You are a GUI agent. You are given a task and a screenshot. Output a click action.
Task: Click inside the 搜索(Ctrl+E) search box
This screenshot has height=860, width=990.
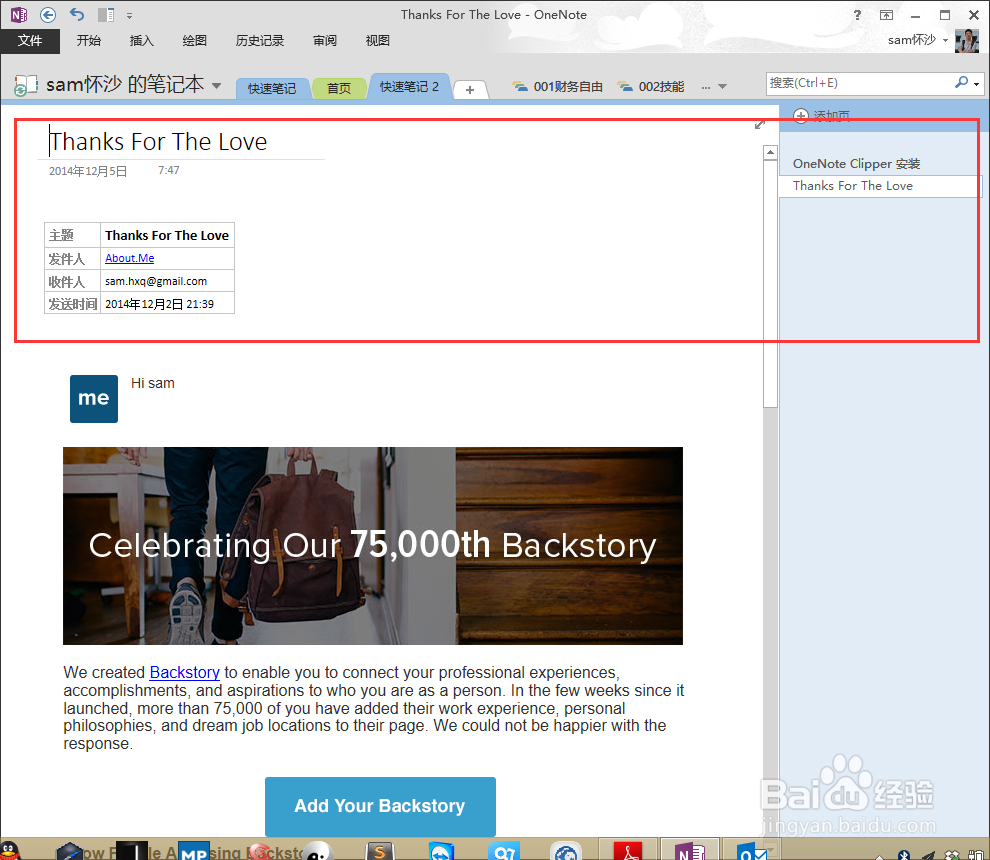(860, 83)
